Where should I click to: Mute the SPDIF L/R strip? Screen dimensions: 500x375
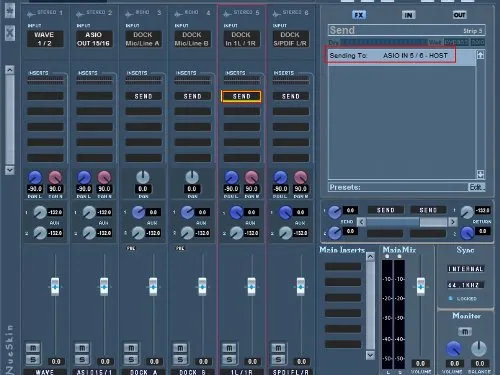278,348
